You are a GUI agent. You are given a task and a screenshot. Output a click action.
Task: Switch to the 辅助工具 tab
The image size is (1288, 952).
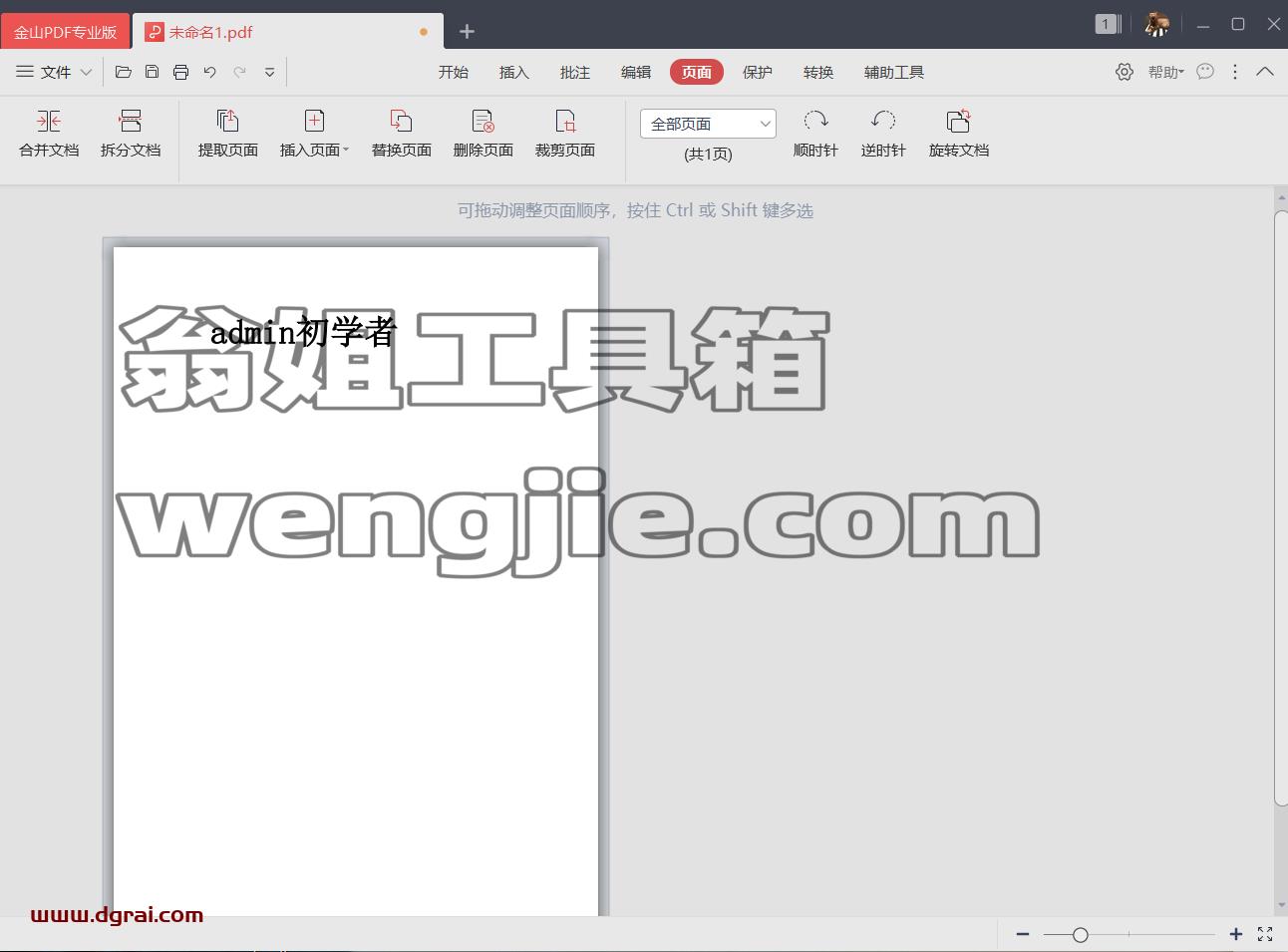[894, 72]
